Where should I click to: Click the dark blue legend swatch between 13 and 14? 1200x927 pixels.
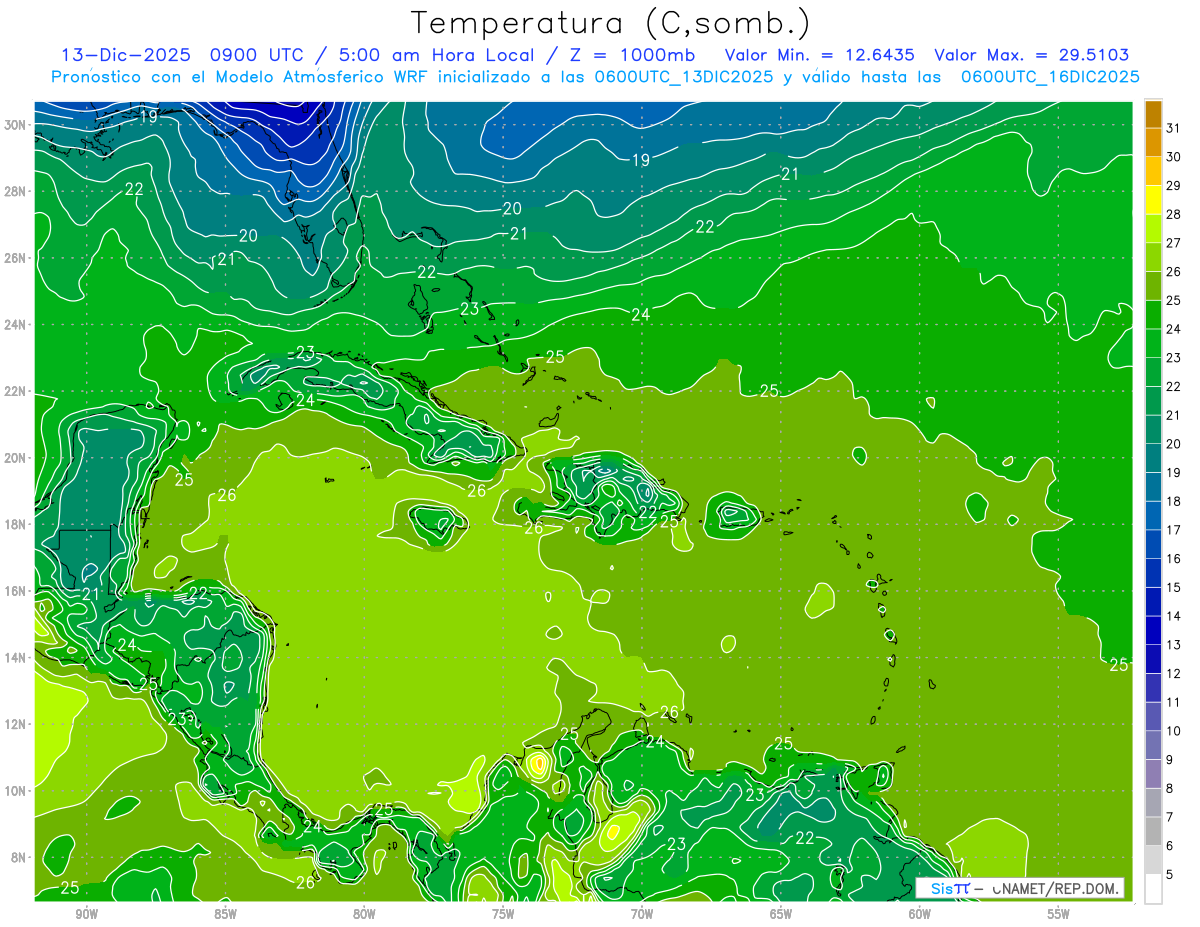click(1153, 630)
